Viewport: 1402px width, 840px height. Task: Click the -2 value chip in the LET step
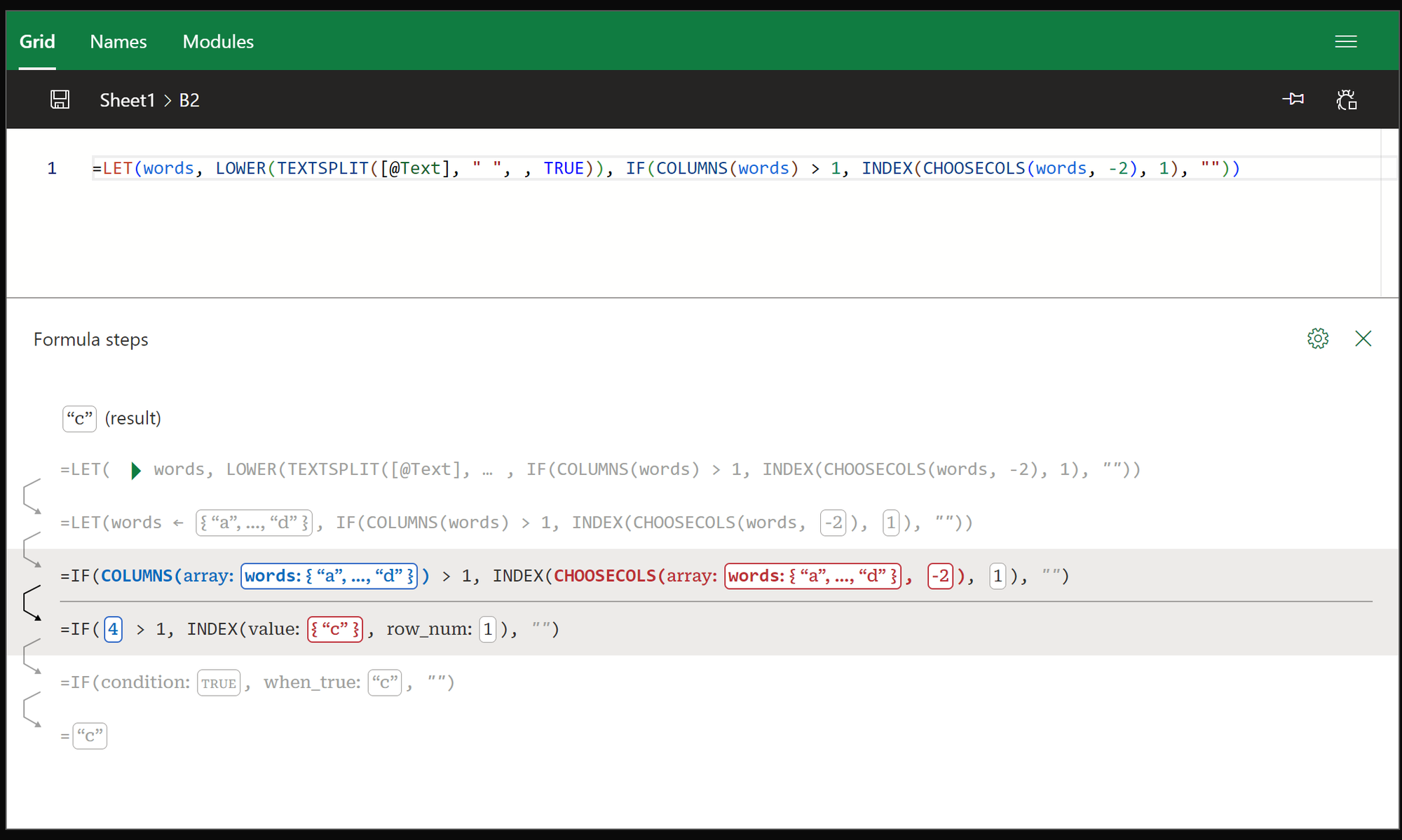(833, 522)
